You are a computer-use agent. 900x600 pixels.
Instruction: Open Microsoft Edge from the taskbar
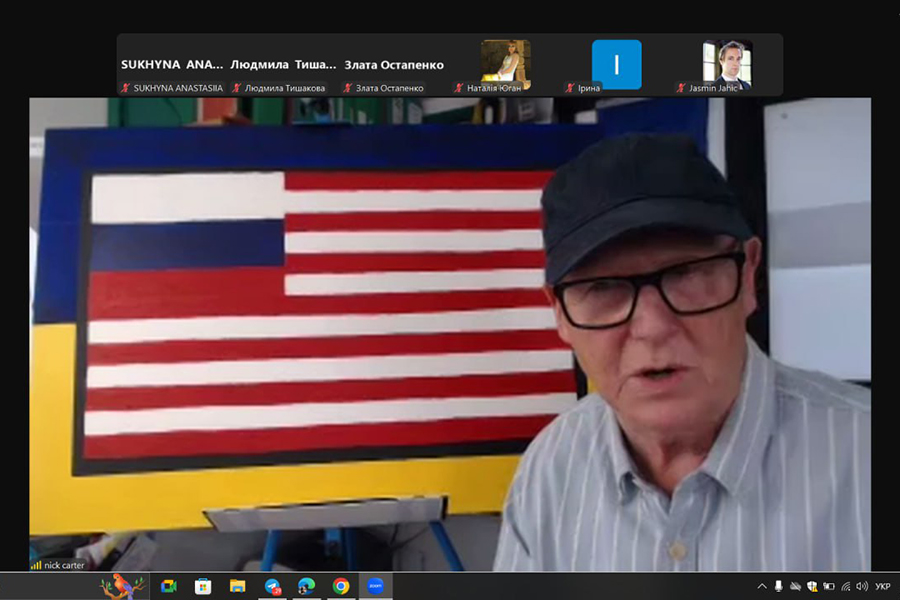pos(307,586)
